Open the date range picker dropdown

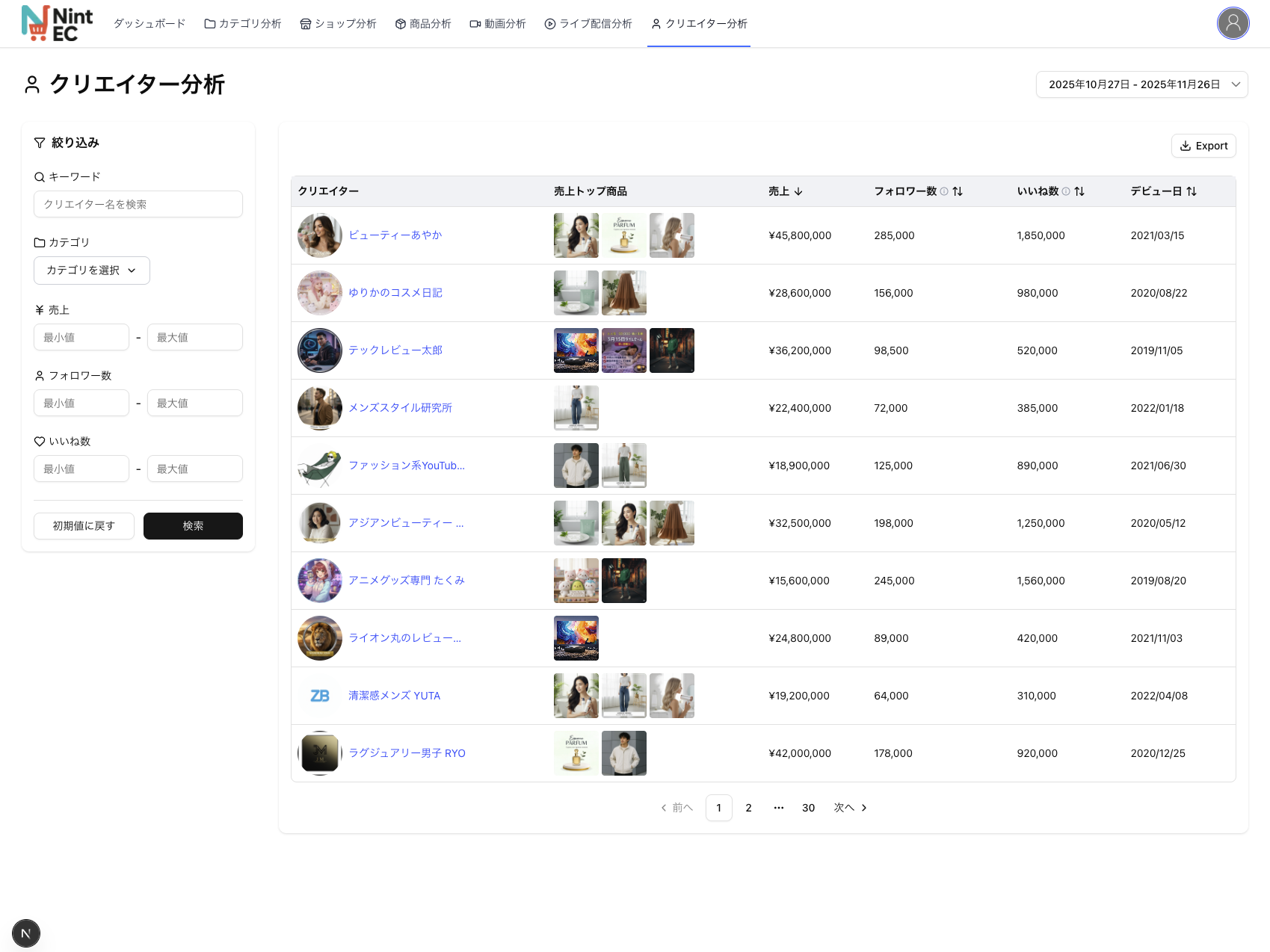coord(1141,84)
